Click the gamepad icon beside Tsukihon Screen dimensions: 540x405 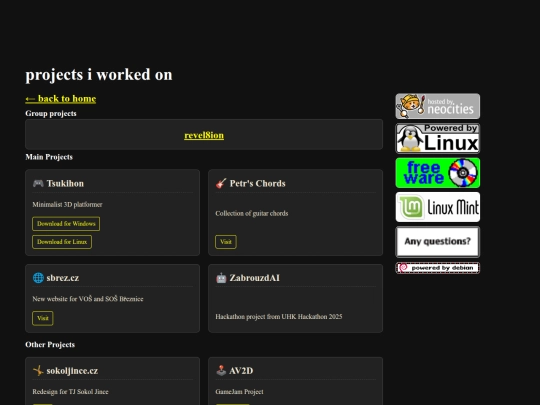[x=38, y=183]
